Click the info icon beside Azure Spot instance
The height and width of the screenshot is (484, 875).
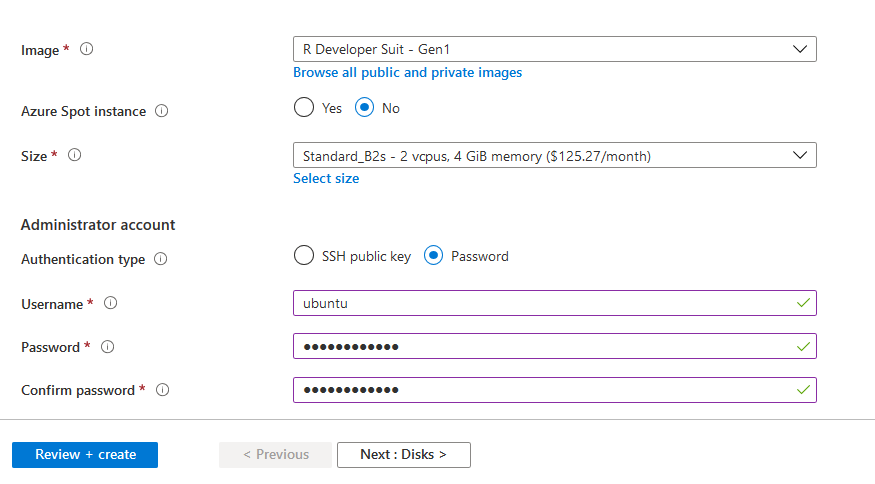161,111
